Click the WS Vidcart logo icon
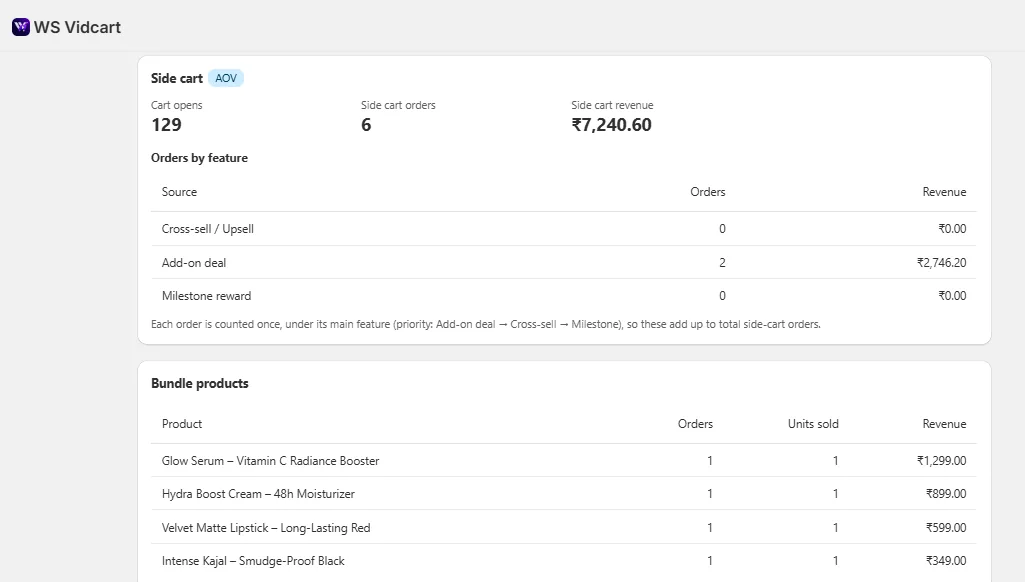This screenshot has width=1025, height=582. 21,27
